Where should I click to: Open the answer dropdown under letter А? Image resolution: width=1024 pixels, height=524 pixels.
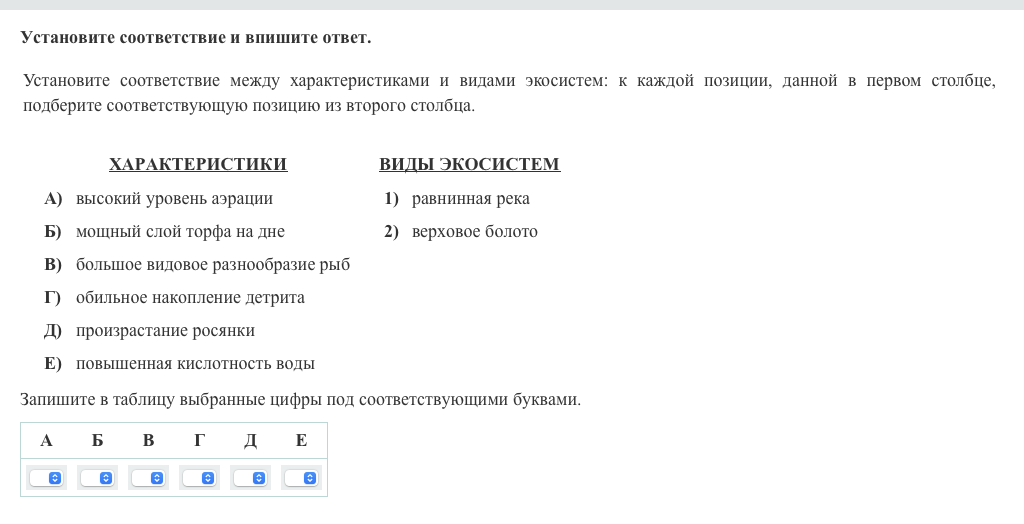46,478
